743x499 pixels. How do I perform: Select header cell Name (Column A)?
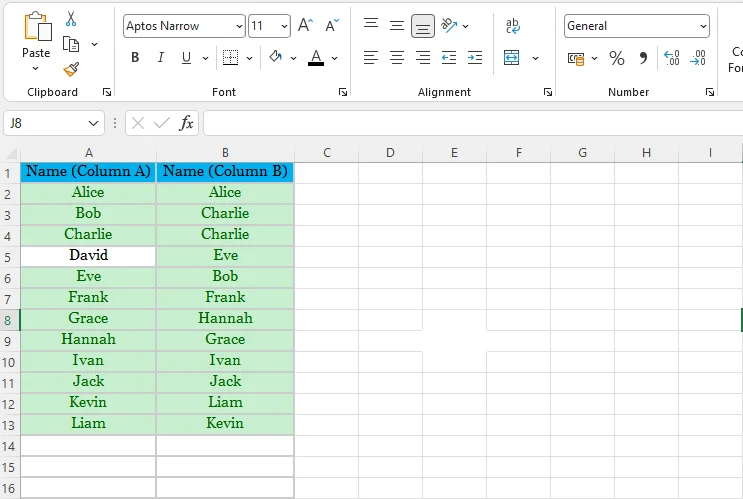coord(89,172)
